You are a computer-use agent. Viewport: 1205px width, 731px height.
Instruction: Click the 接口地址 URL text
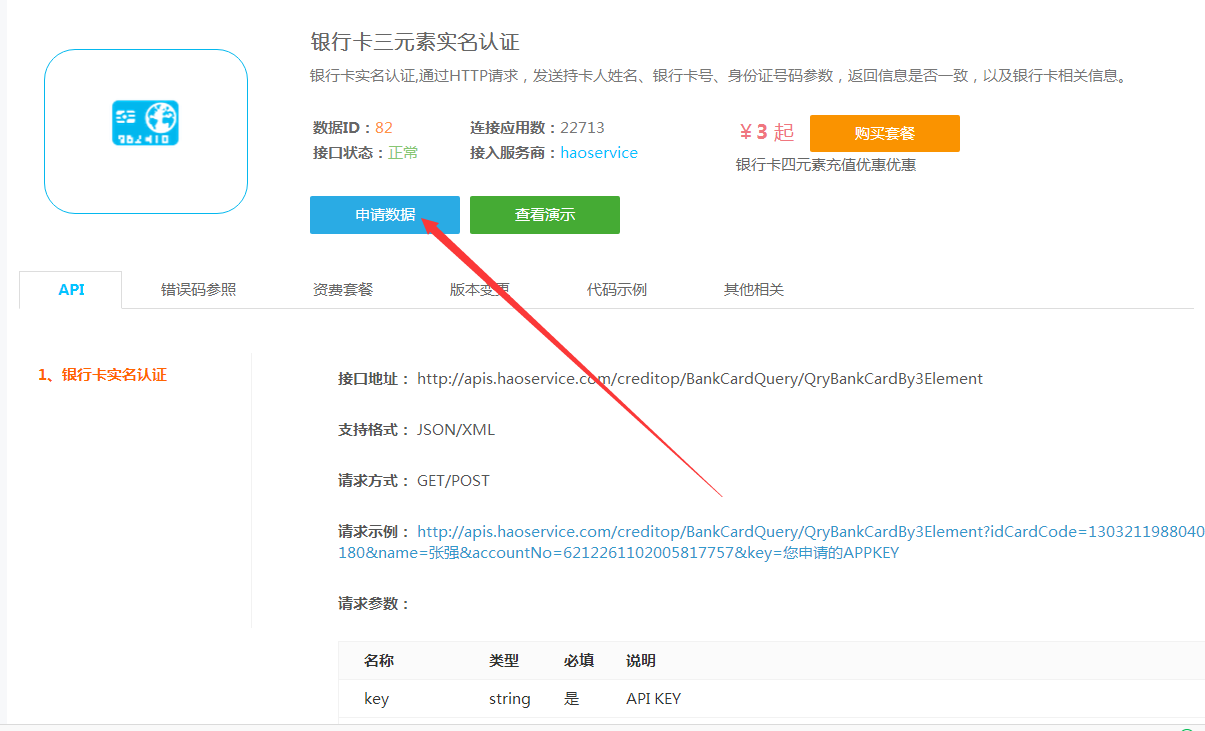click(700, 379)
